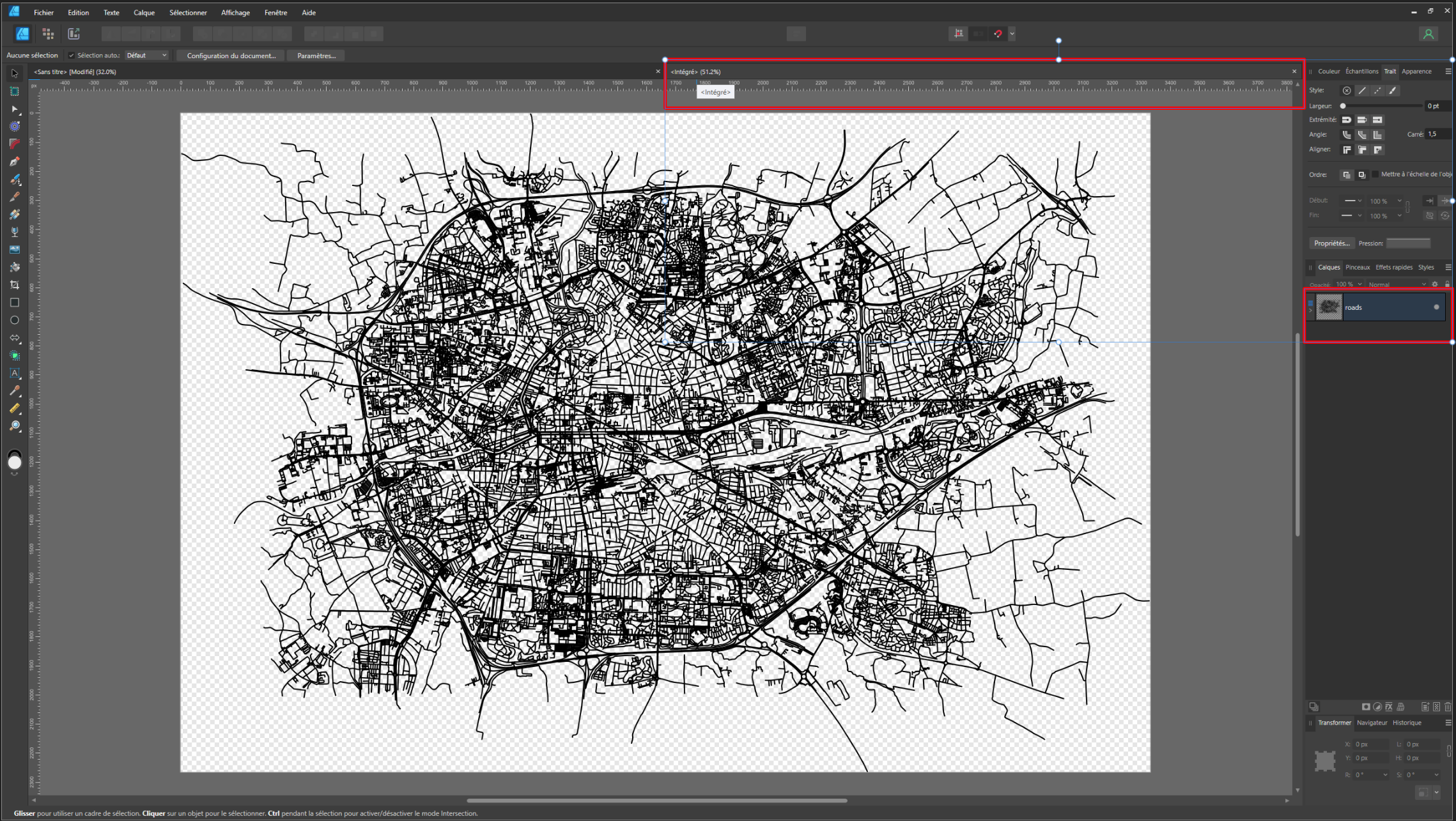The height and width of the screenshot is (821, 1456).
Task: Switch to the Échantillons tab
Action: [x=1361, y=72]
